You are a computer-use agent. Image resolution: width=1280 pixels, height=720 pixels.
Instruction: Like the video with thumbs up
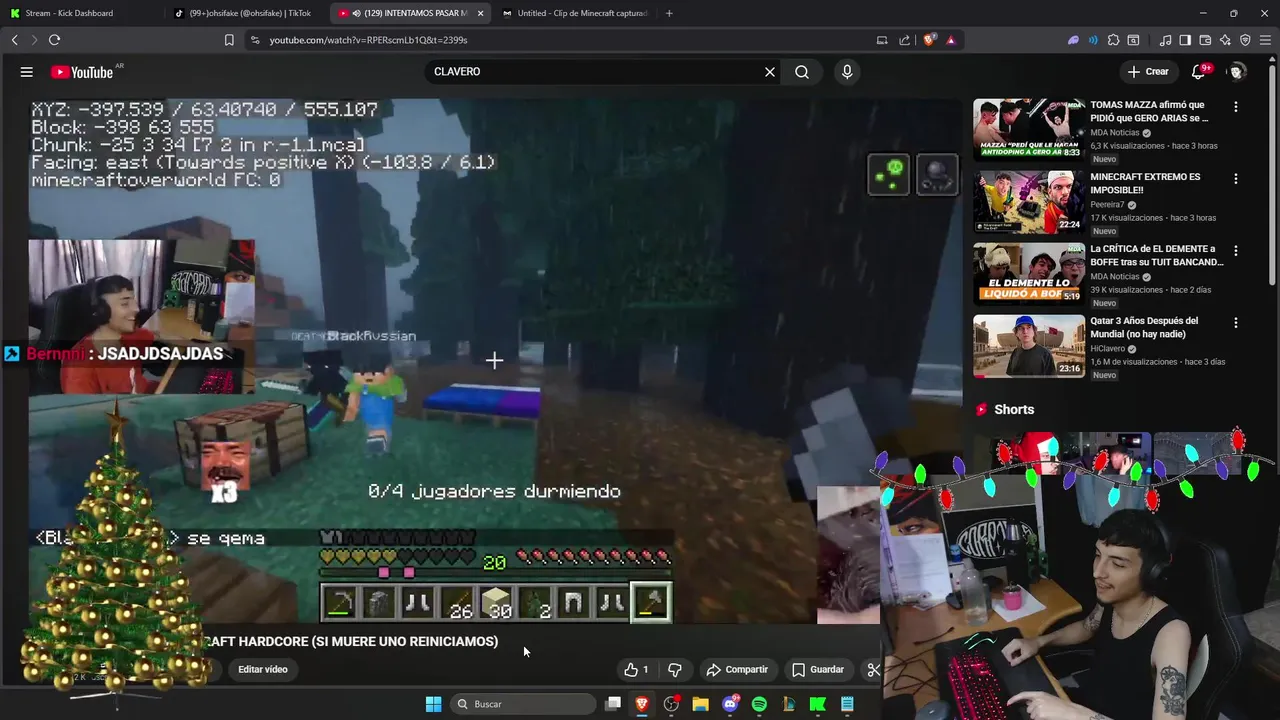[636, 670]
